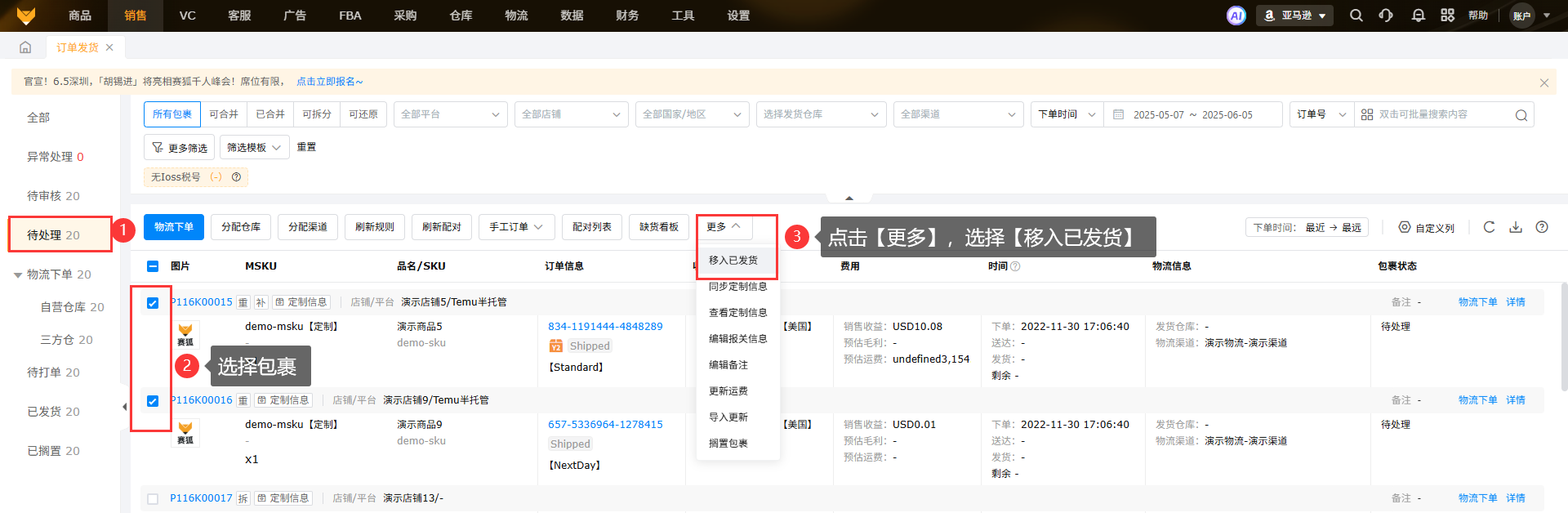The width and height of the screenshot is (1568, 513).
Task: Open the app grid icon in header
Action: coord(1448,16)
